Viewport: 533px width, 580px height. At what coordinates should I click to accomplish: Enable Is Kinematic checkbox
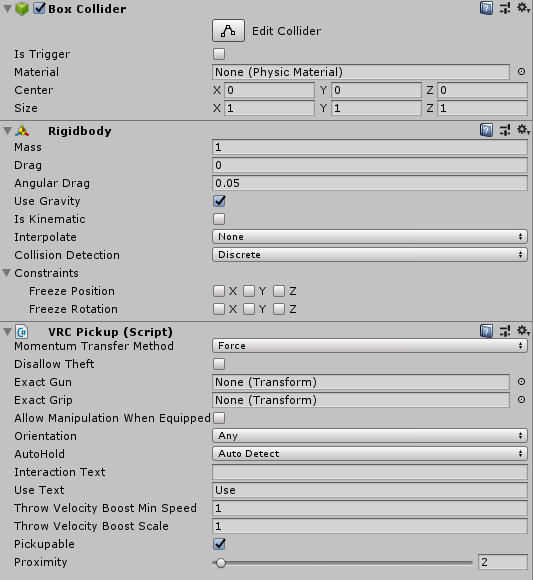pos(219,219)
